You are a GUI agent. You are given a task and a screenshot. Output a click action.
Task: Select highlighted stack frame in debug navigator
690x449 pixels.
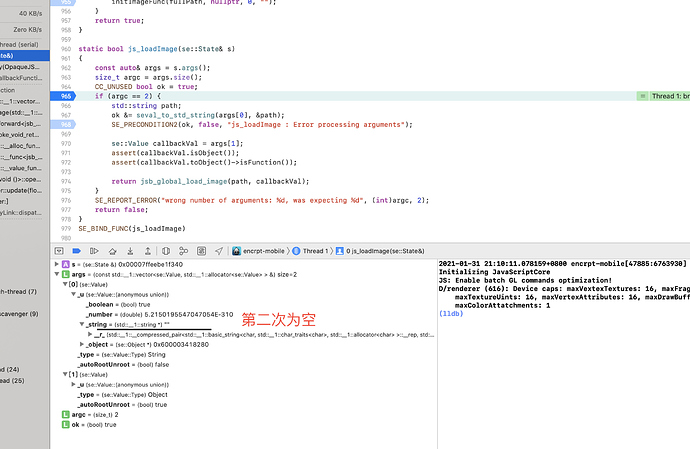pyautogui.click(x=25, y=55)
